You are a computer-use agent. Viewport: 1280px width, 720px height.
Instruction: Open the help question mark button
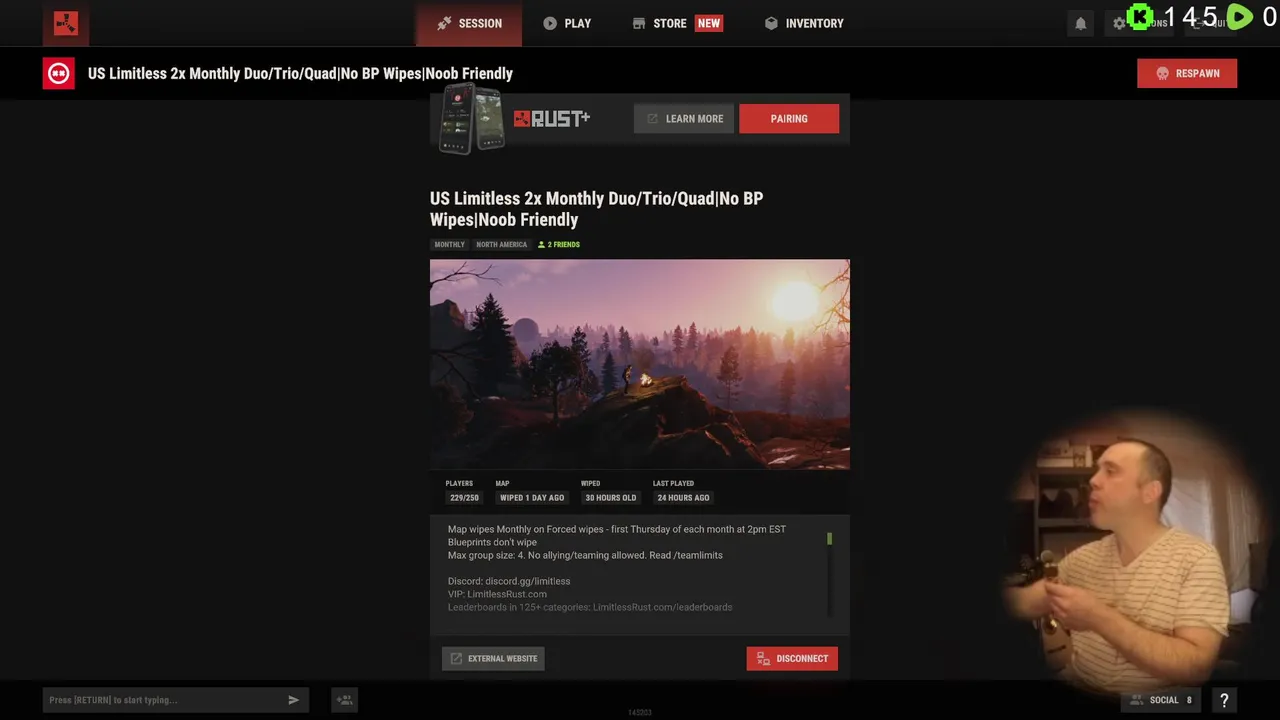pyautogui.click(x=1224, y=700)
